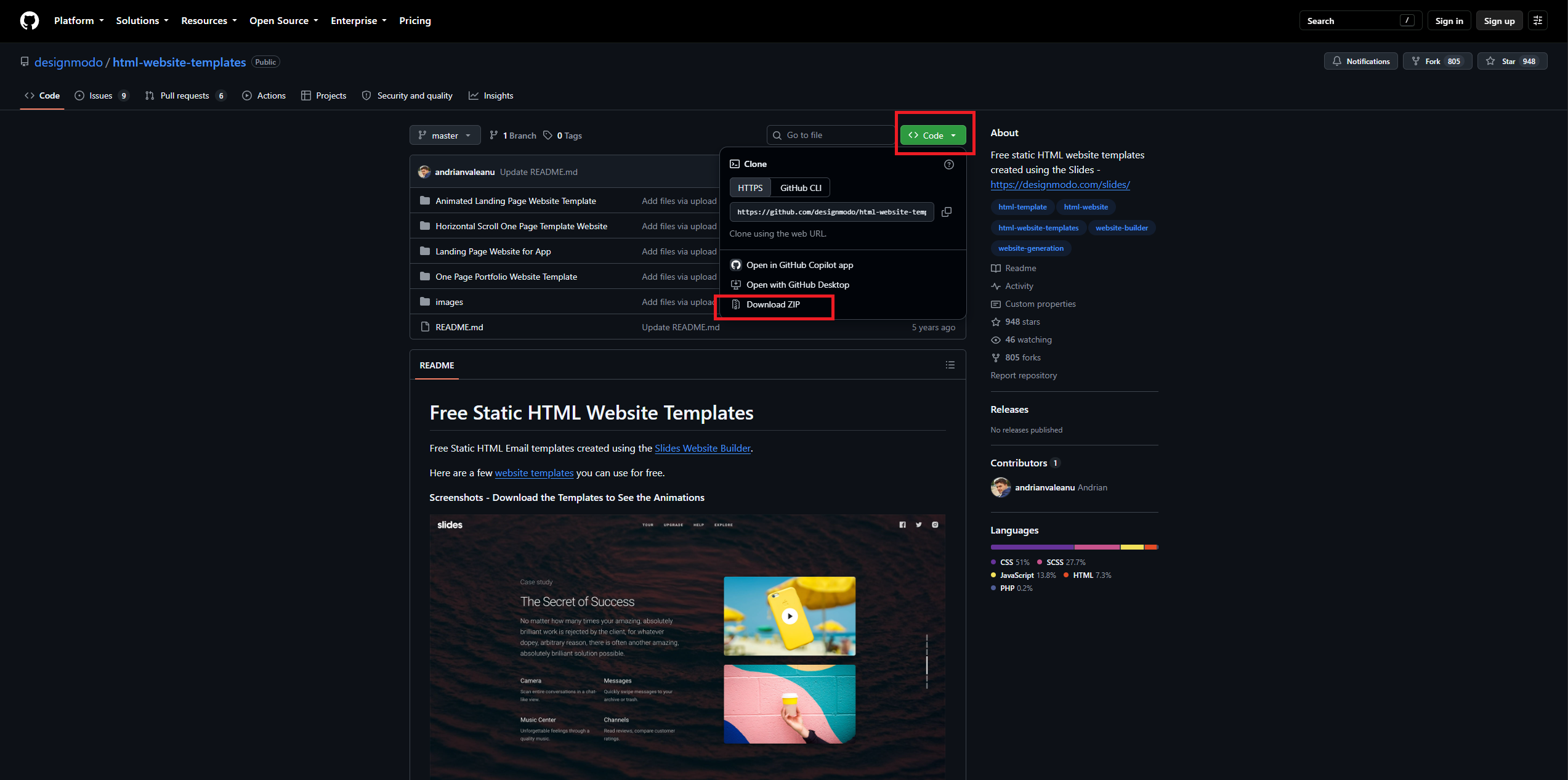
Task: Expand the Solutions menu
Action: 142,21
